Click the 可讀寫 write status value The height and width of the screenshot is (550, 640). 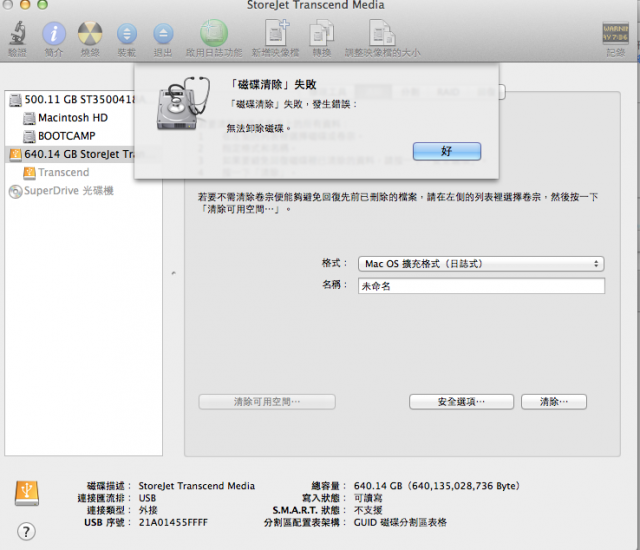pos(368,498)
